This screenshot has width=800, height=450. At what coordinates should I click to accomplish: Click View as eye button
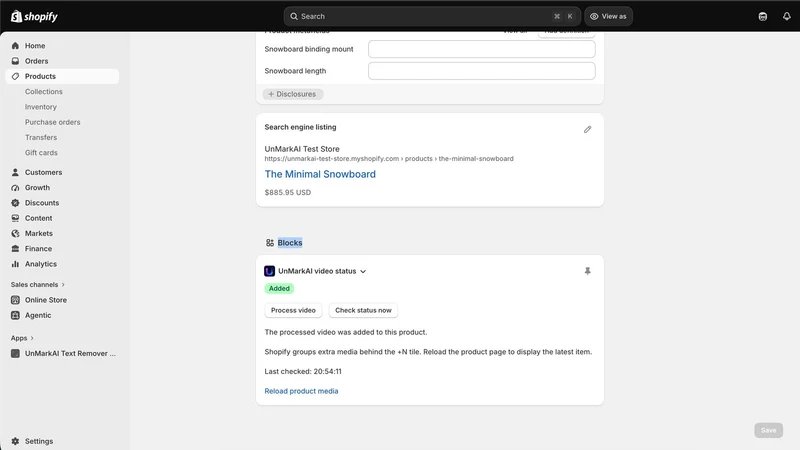click(x=608, y=16)
